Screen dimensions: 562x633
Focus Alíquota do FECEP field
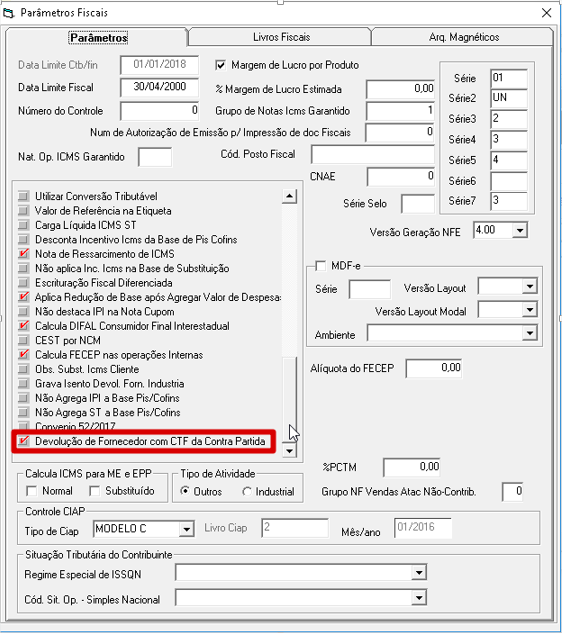(434, 368)
